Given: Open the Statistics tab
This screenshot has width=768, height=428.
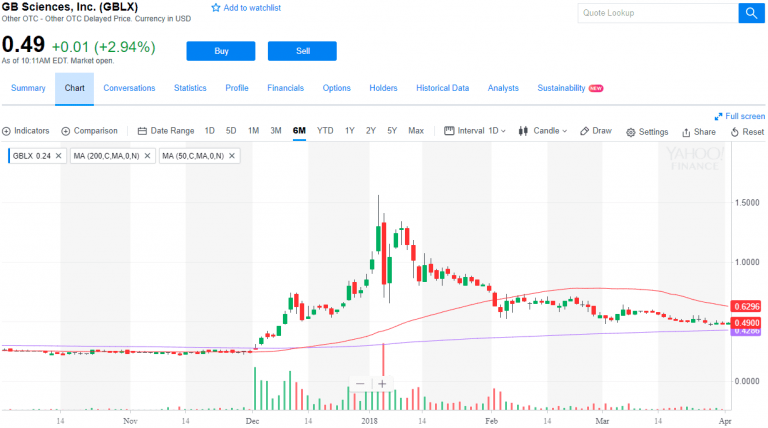Looking at the screenshot, I should click(190, 88).
